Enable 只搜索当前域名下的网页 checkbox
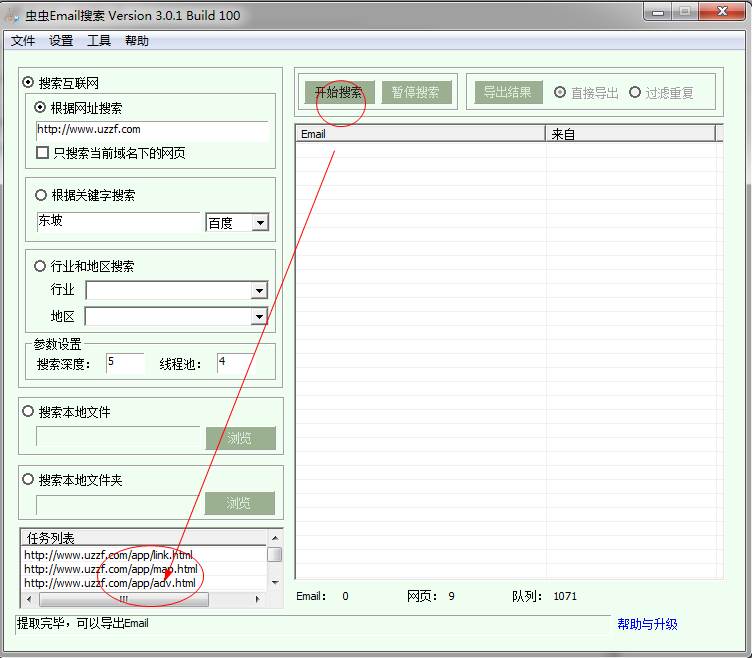Viewport: 752px width, 658px height. 42,153
